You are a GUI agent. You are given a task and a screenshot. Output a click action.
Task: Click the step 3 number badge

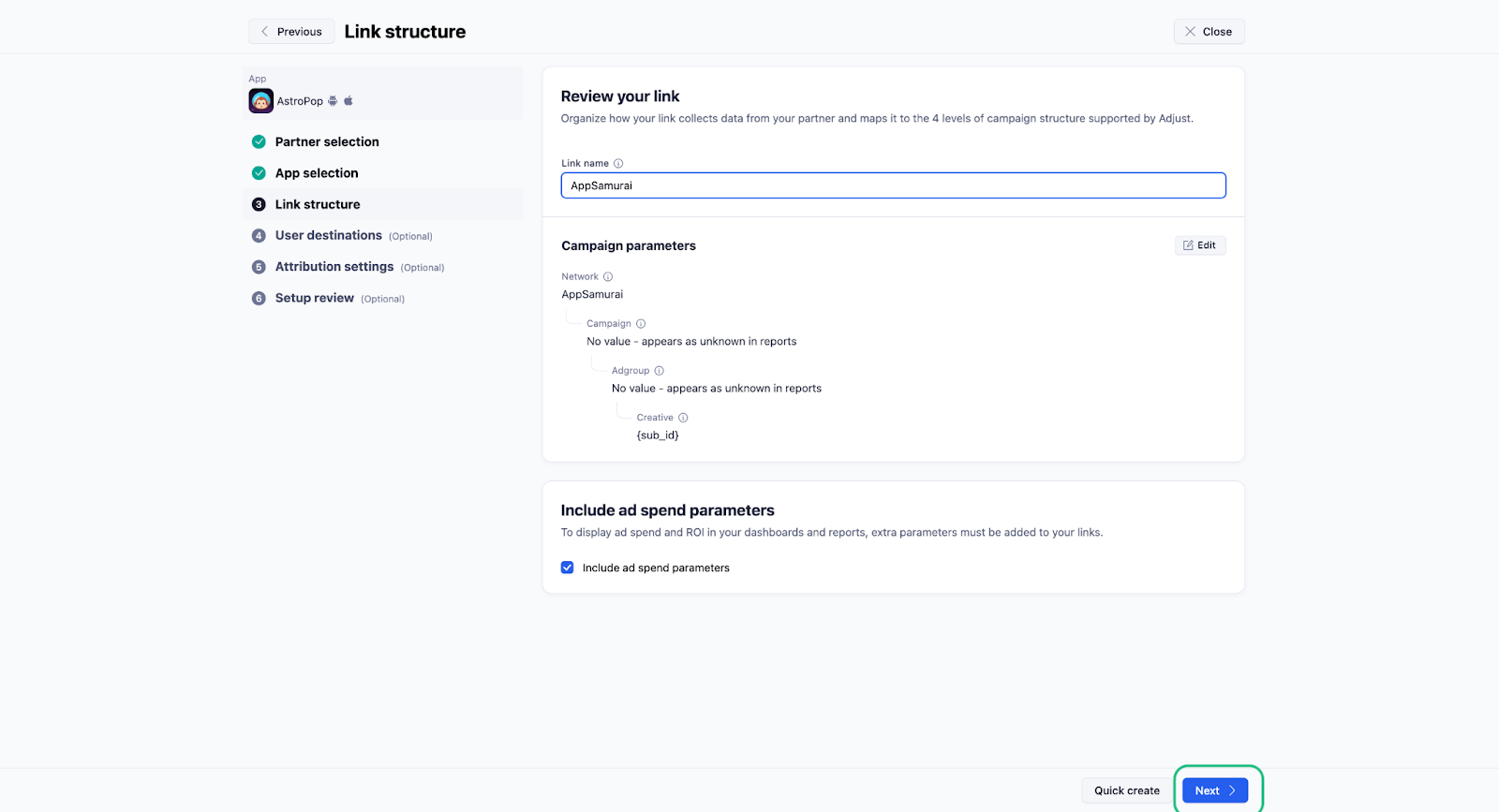click(259, 204)
